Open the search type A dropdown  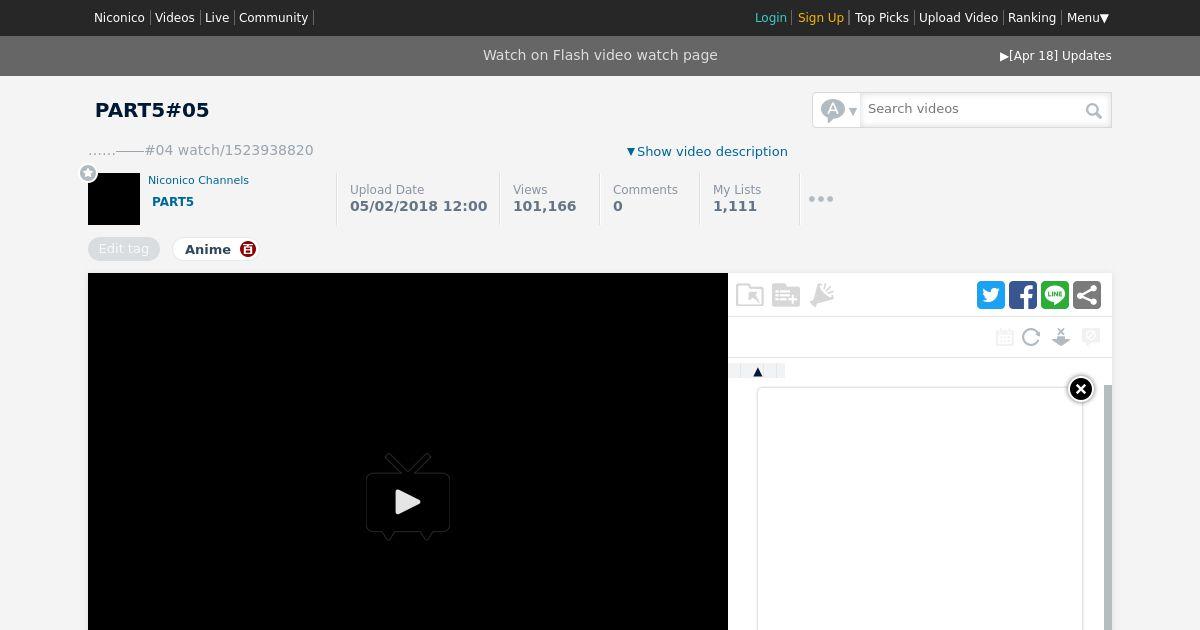point(838,110)
